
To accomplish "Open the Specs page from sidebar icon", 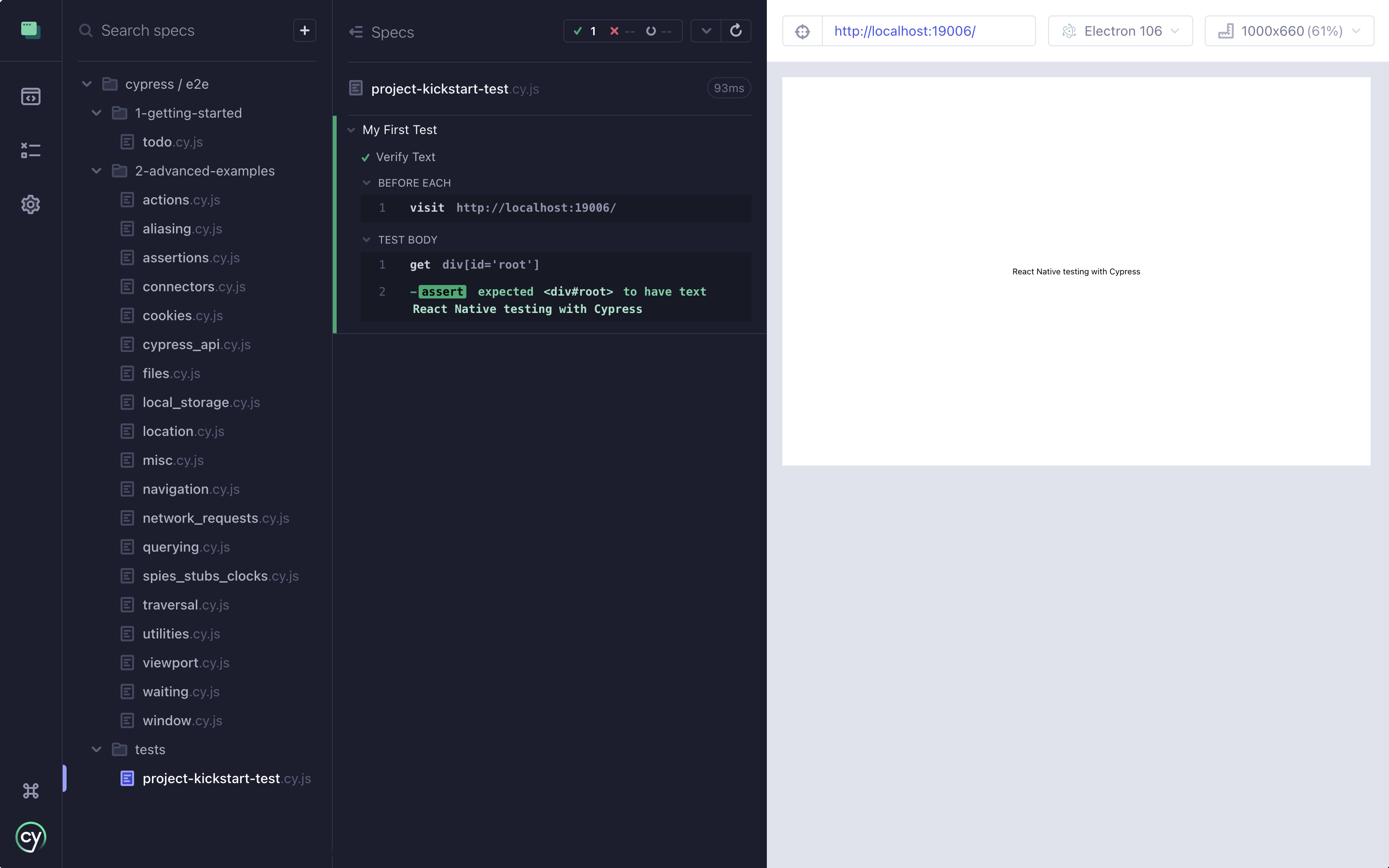I will tap(30, 96).
